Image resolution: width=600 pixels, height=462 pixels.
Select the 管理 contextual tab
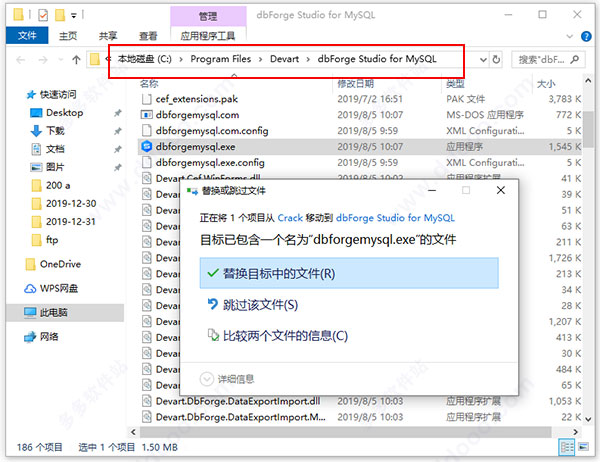coord(208,16)
